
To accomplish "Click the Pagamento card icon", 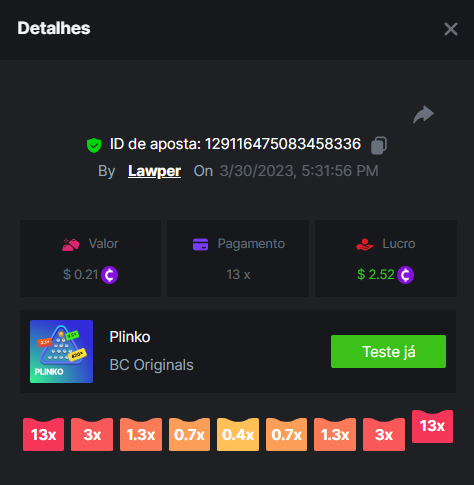I will (x=200, y=244).
